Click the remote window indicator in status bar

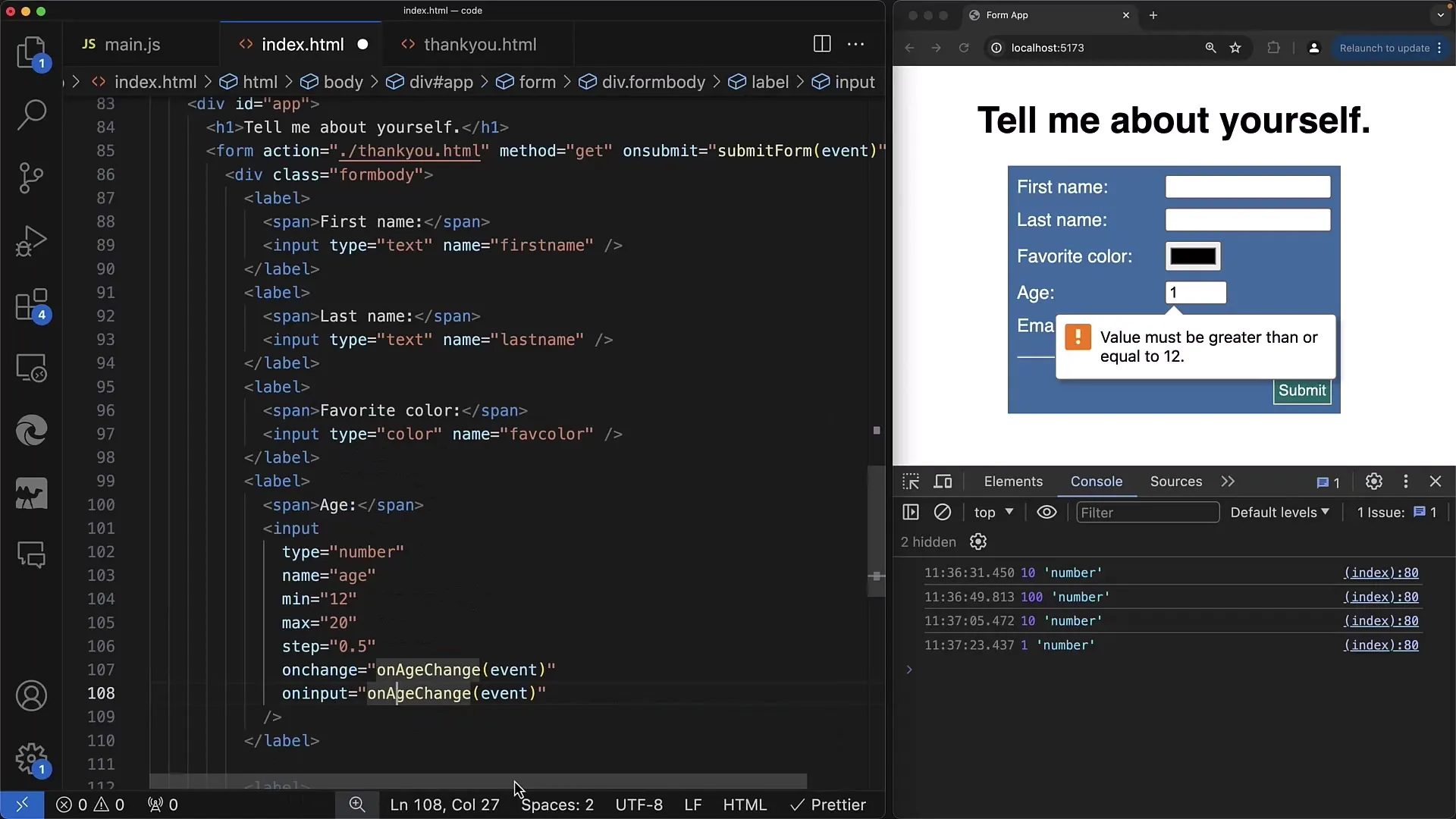(22, 805)
